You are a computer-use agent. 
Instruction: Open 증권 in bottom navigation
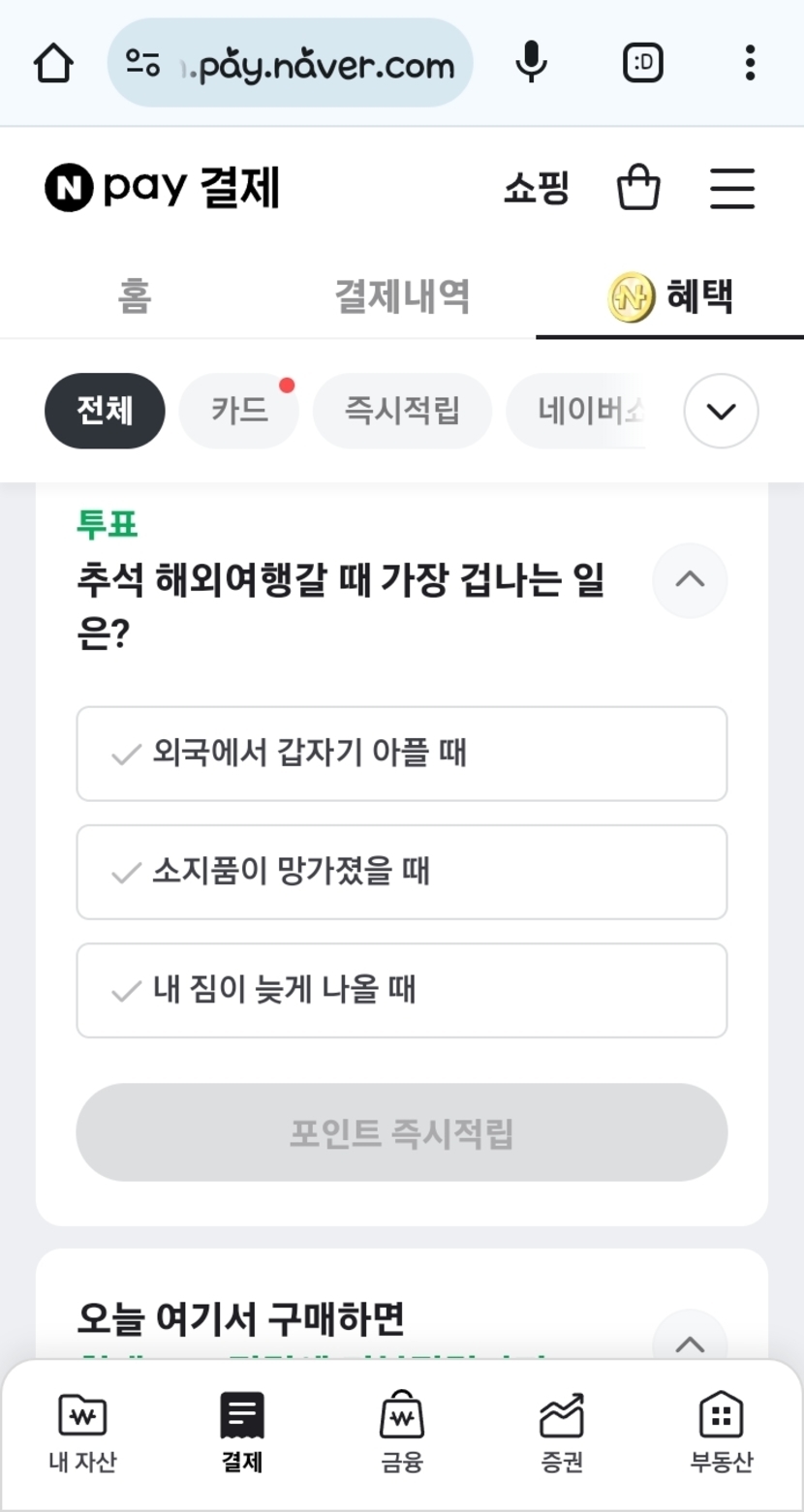[x=562, y=1433]
